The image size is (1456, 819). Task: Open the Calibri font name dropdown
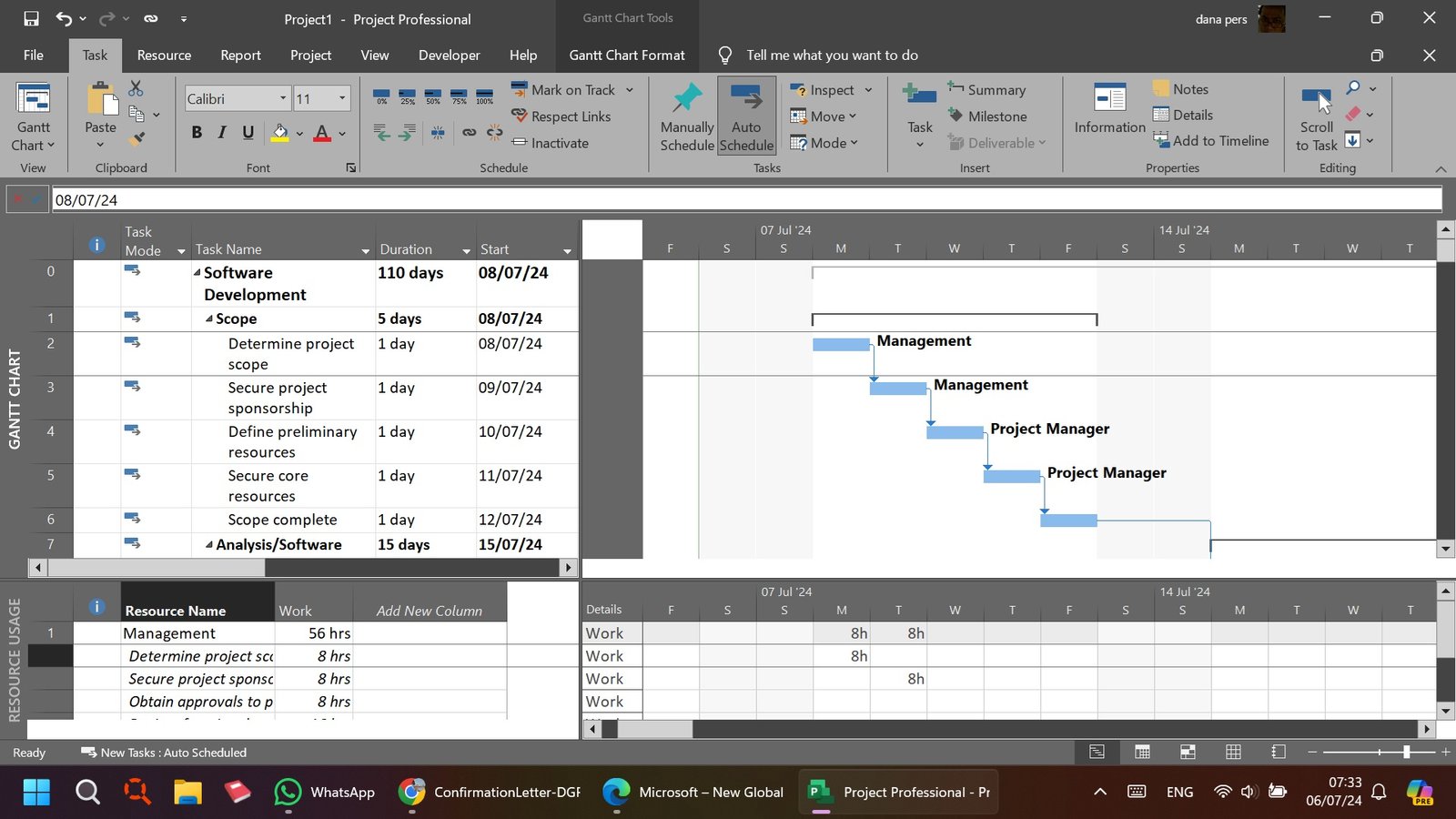pyautogui.click(x=283, y=98)
